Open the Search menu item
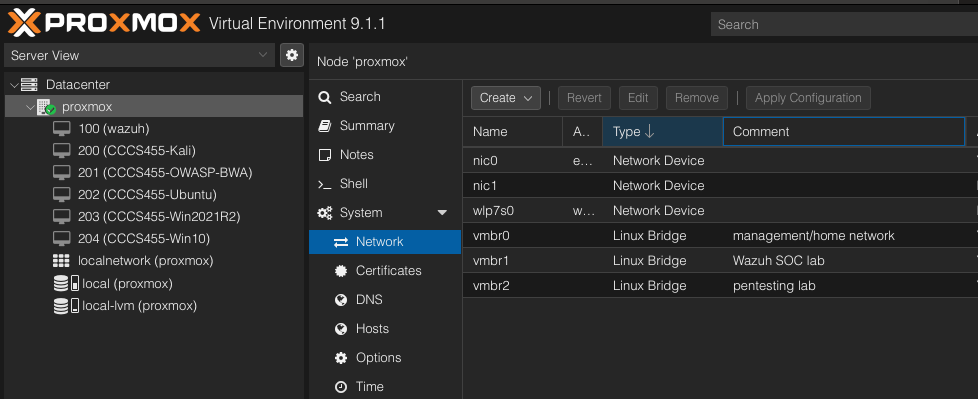Viewport: 978px width, 399px height. pyautogui.click(x=385, y=97)
